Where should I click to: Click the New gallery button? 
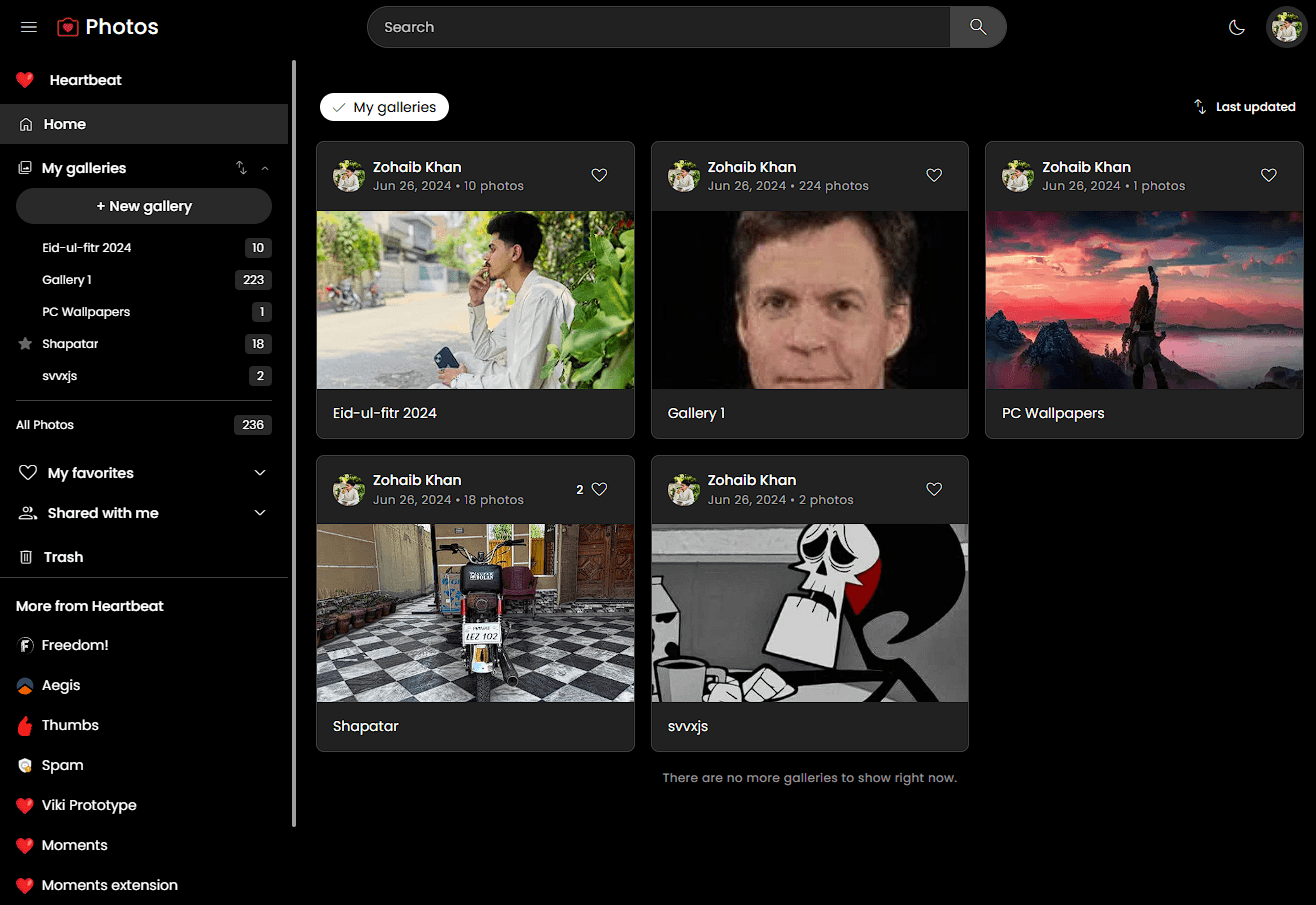pyautogui.click(x=144, y=206)
